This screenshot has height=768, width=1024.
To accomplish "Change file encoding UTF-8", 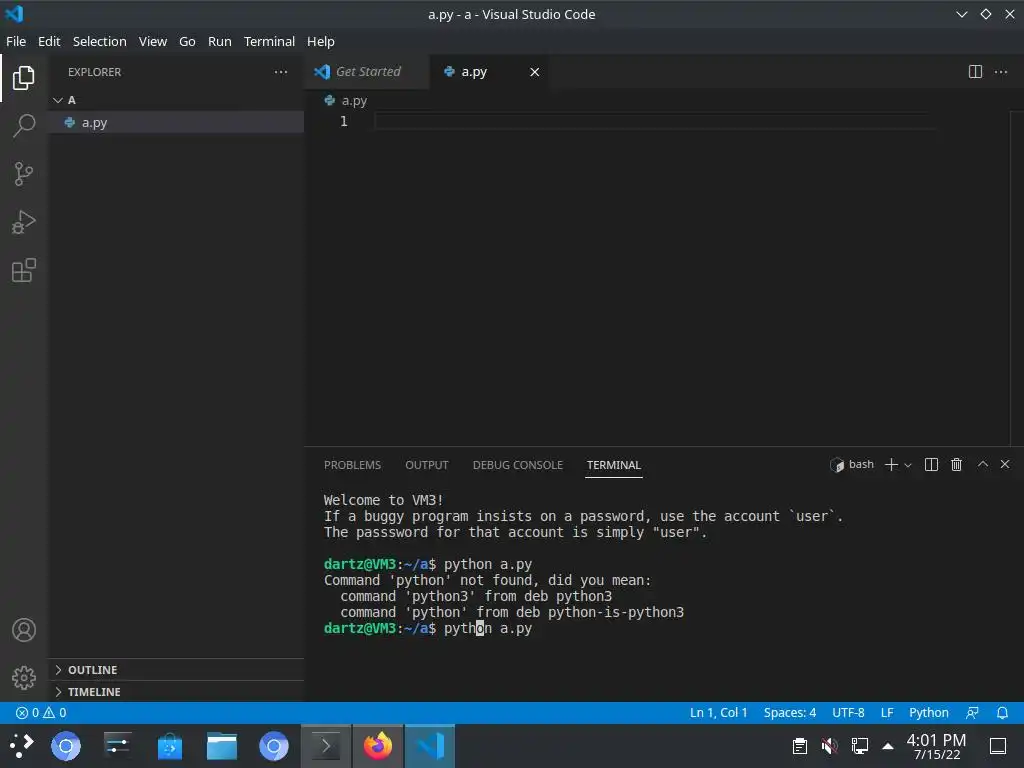I will pyautogui.click(x=848, y=712).
